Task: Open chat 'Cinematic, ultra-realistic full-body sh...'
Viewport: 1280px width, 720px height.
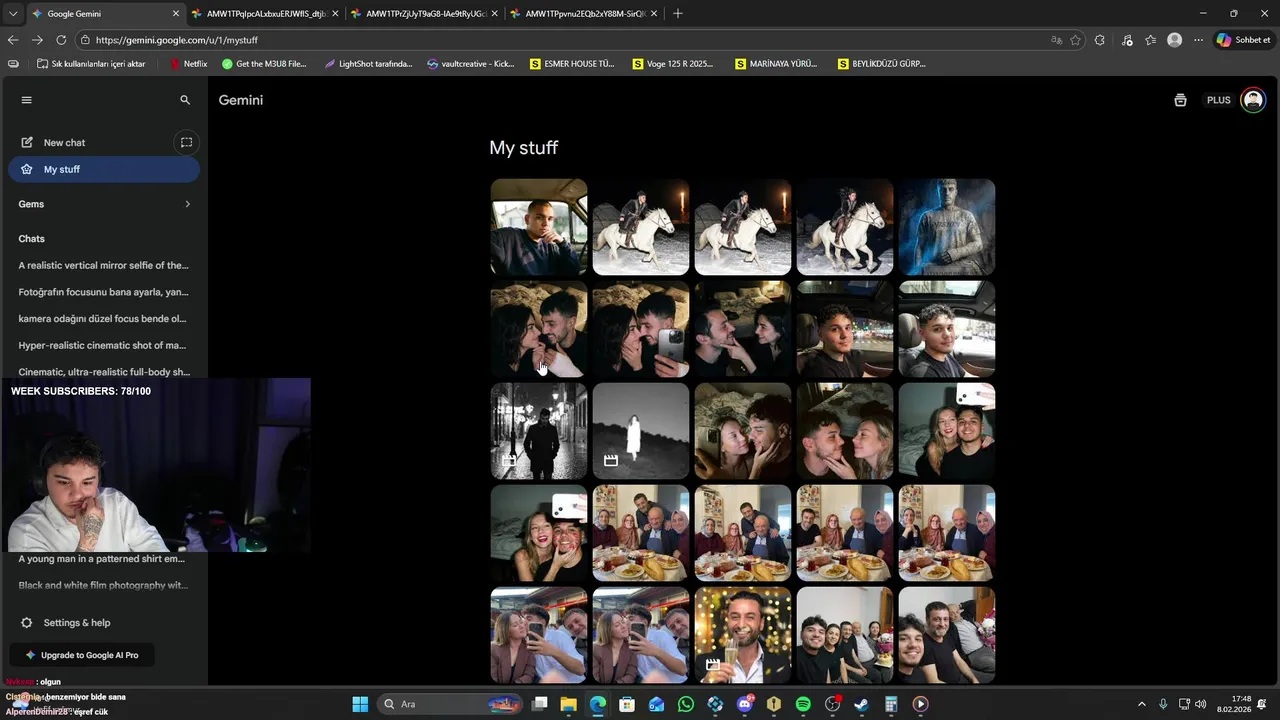Action: click(x=103, y=371)
